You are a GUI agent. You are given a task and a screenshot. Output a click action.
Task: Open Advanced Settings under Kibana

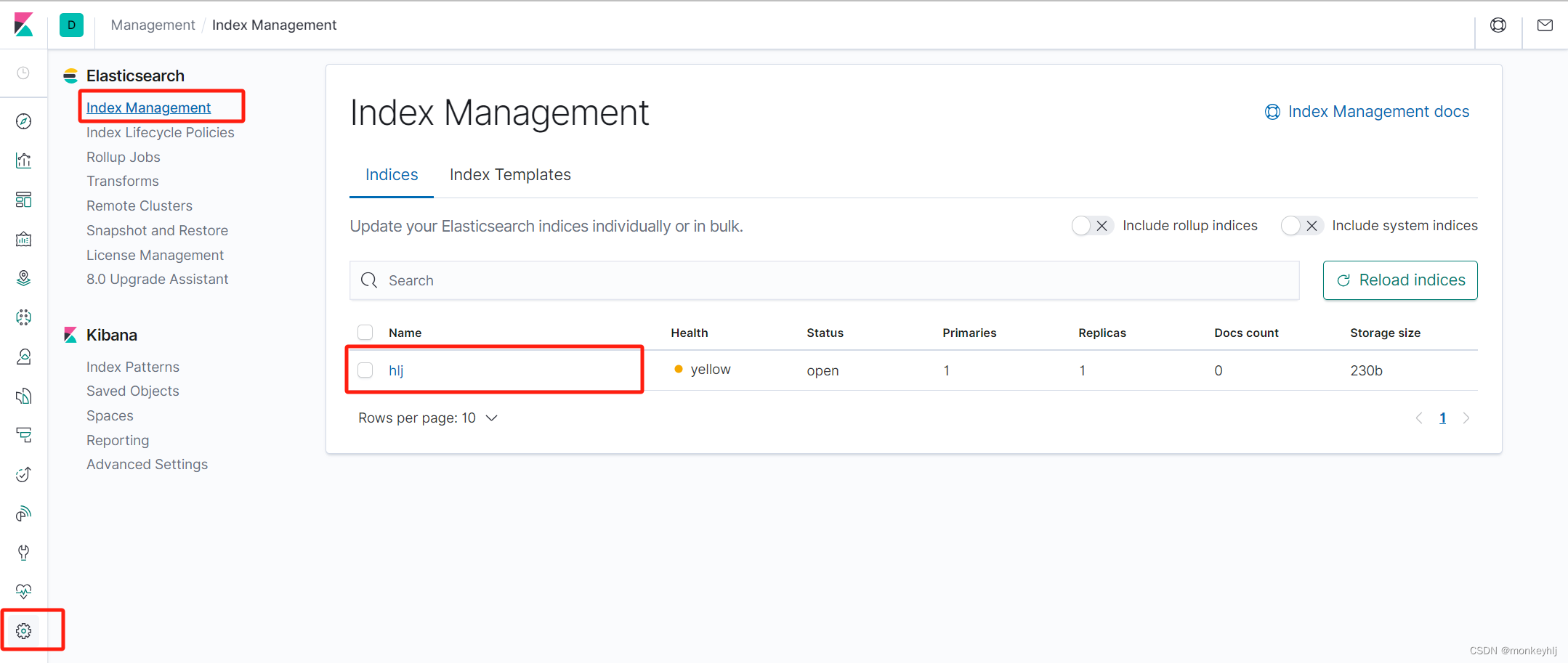(x=147, y=464)
